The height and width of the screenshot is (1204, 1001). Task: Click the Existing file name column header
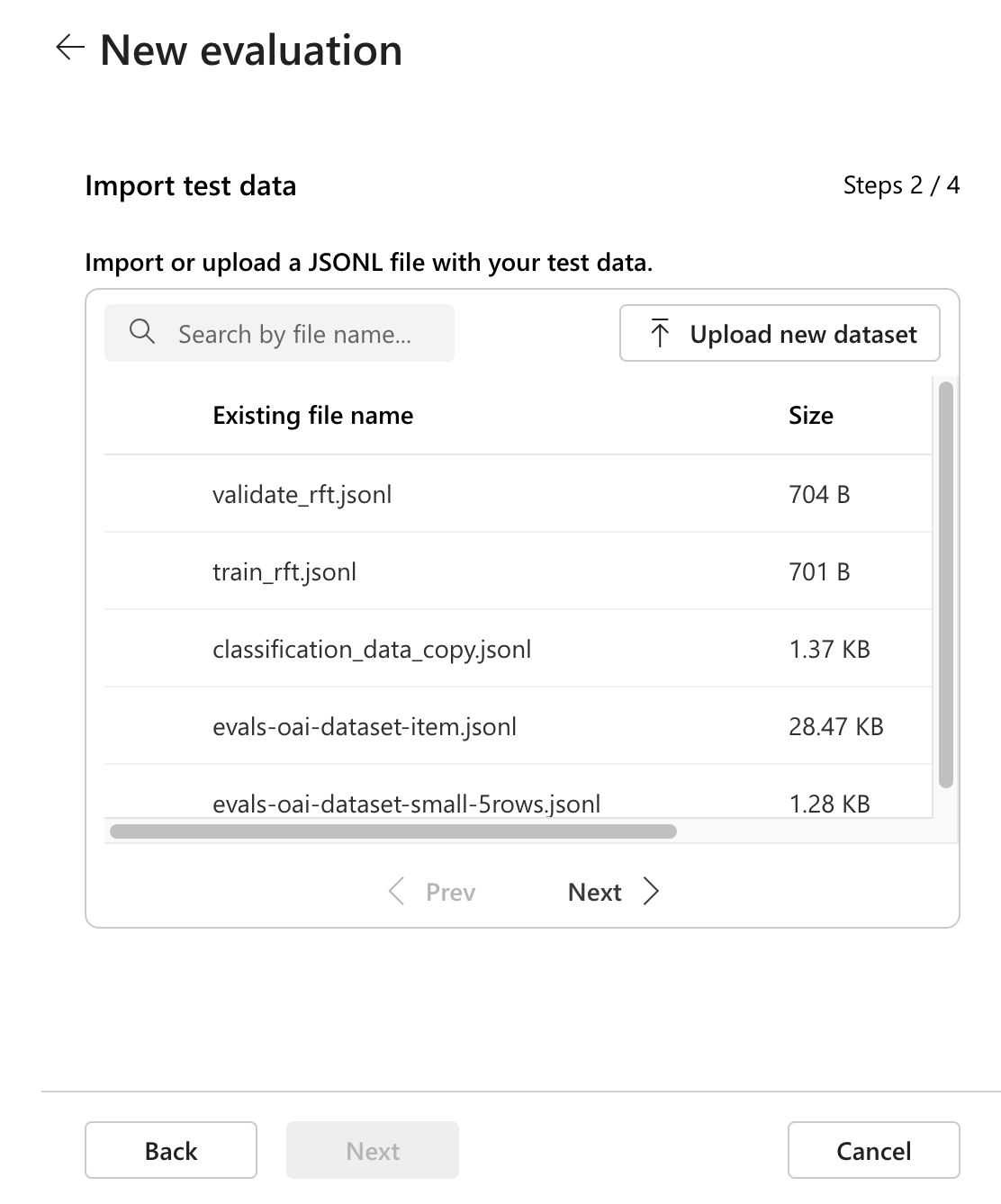click(312, 415)
